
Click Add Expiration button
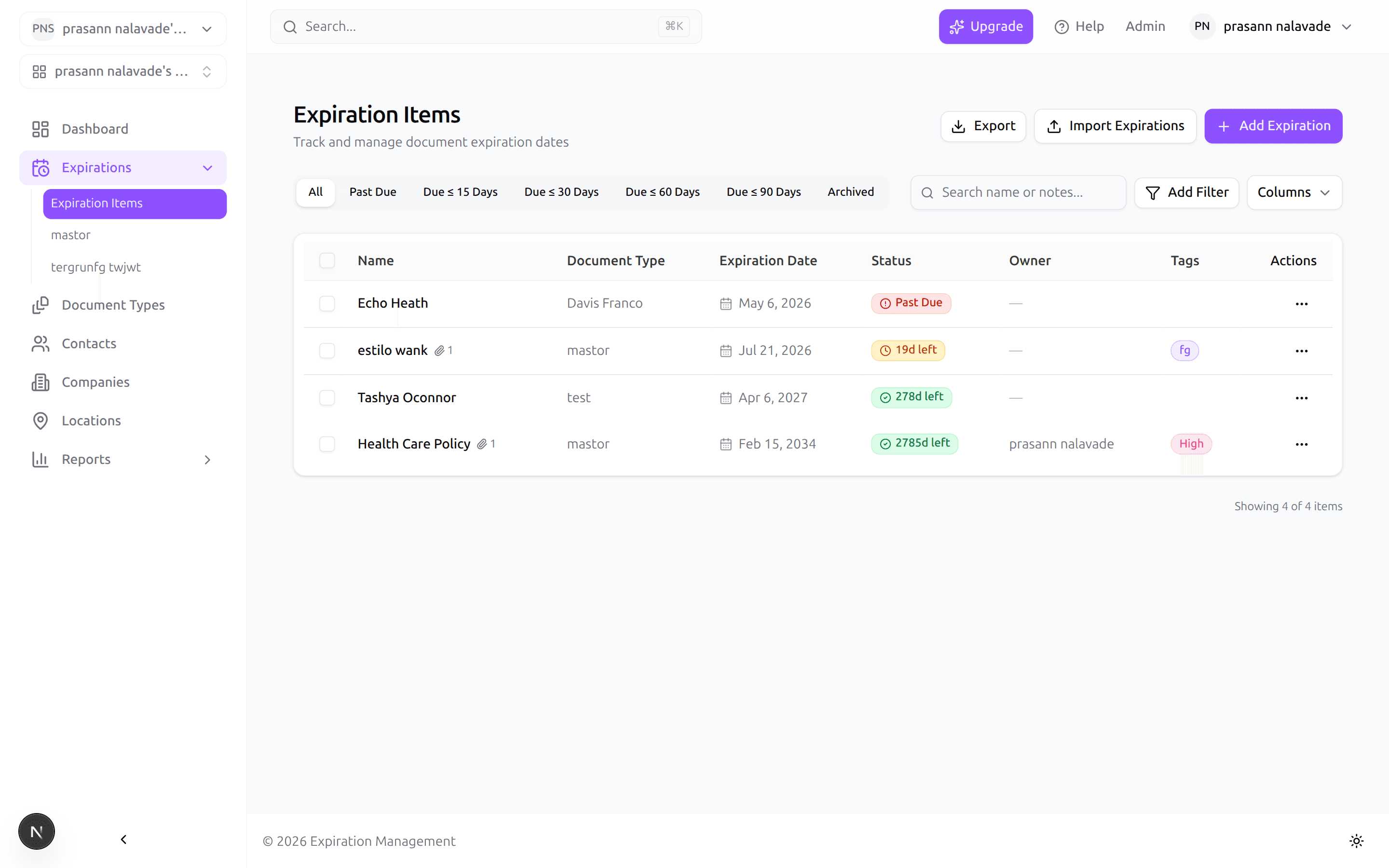pos(1272,126)
